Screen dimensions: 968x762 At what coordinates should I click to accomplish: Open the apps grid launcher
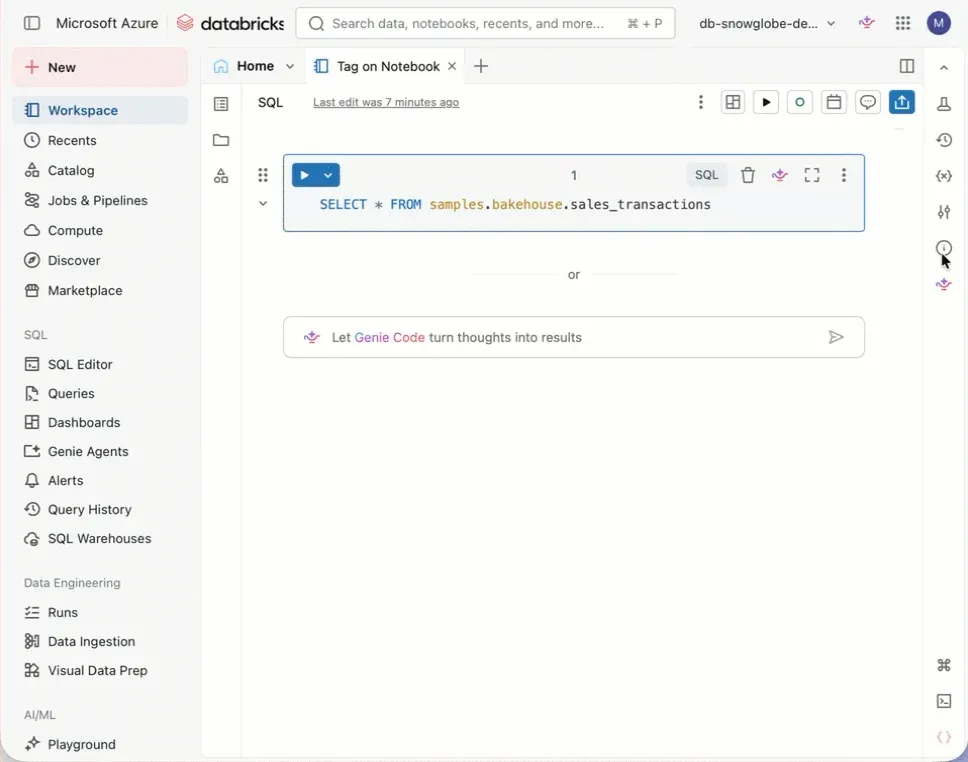tap(903, 23)
